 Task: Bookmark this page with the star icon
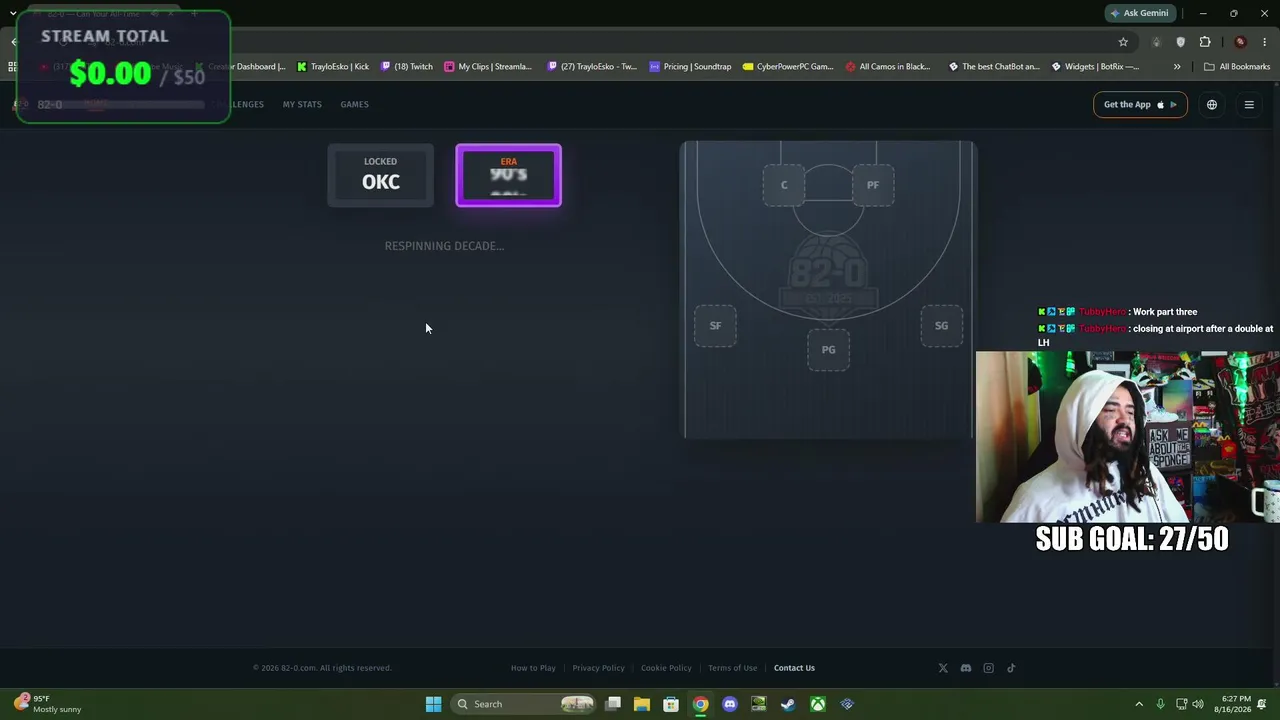click(x=1123, y=42)
